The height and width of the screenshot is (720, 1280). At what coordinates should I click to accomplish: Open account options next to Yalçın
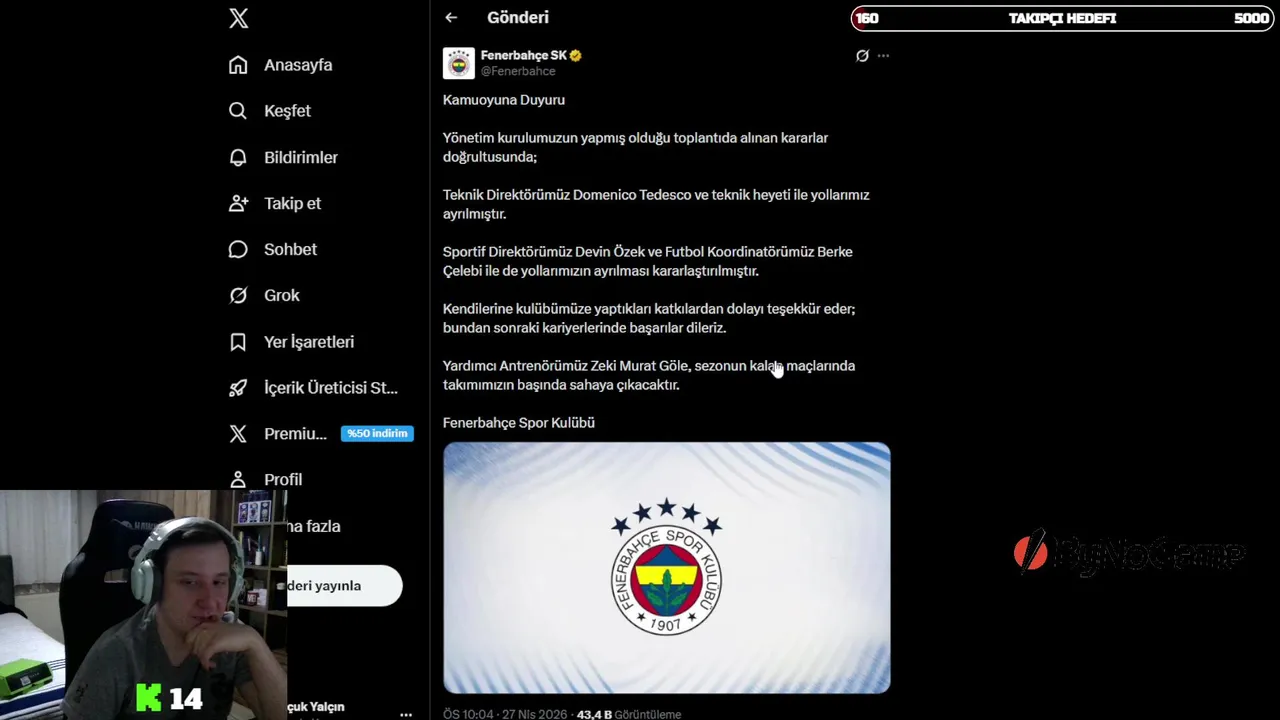point(406,714)
